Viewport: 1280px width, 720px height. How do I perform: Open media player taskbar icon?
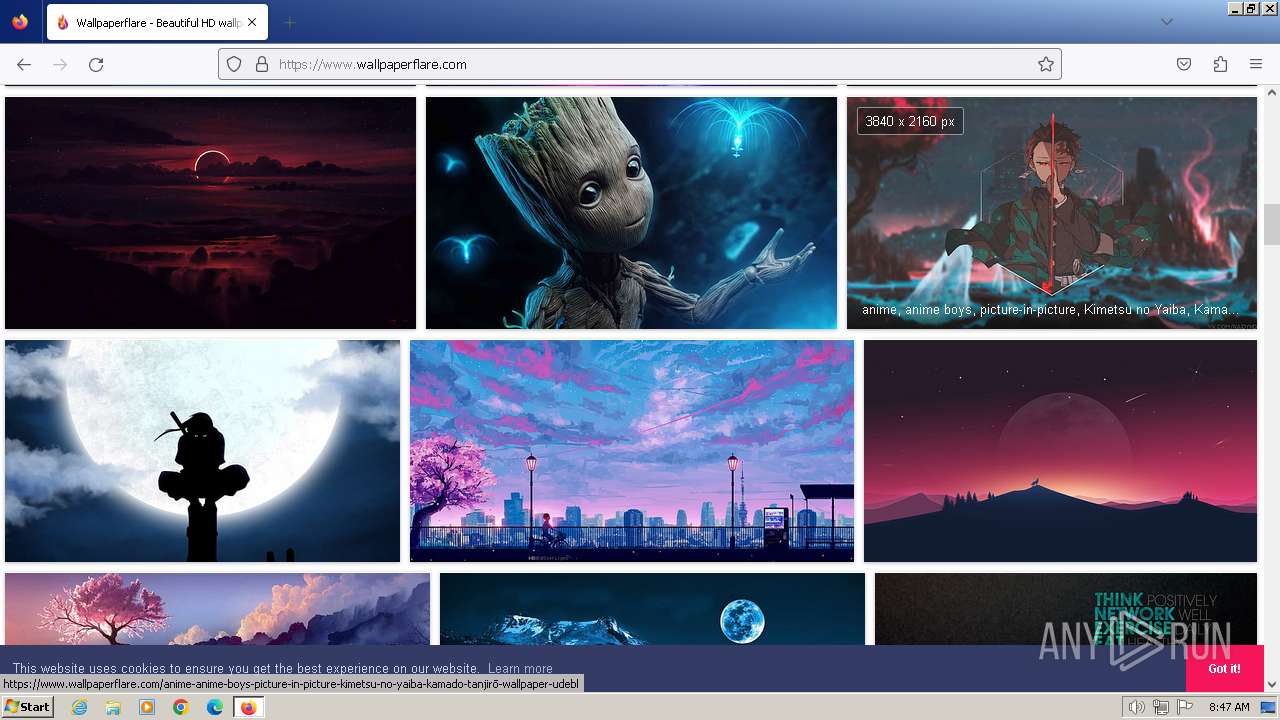tap(147, 707)
